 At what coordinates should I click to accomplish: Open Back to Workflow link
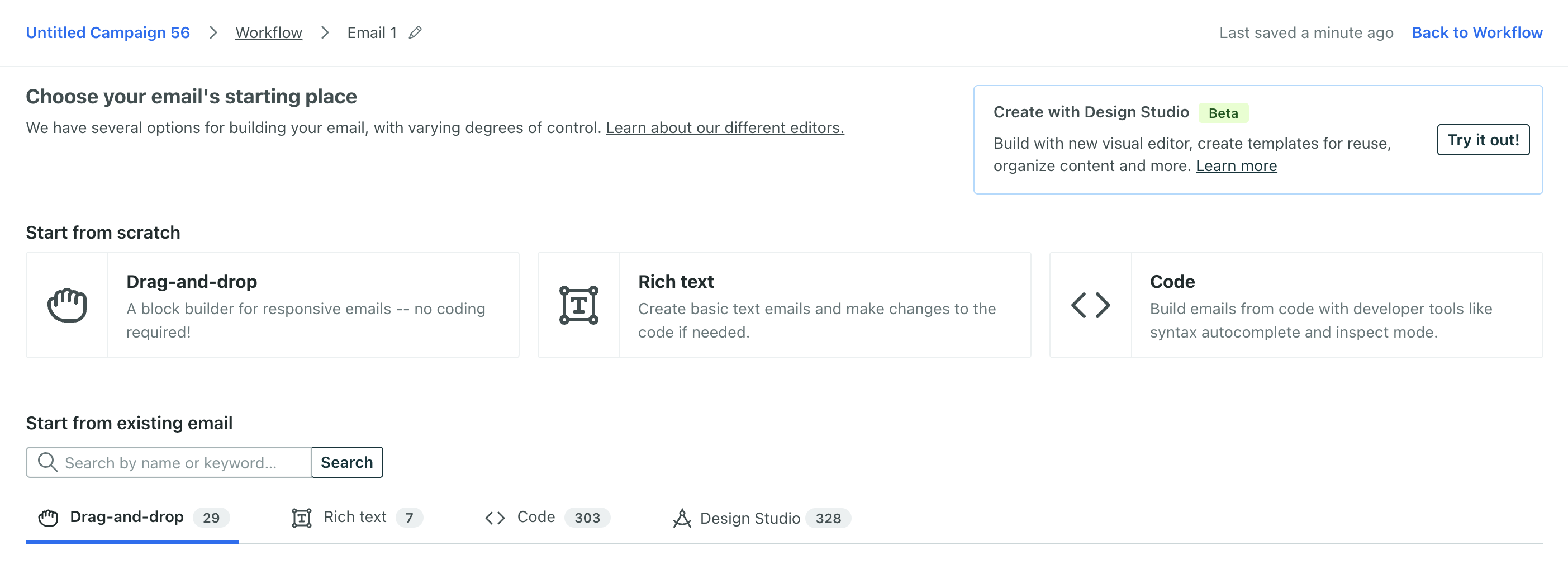tap(1477, 33)
